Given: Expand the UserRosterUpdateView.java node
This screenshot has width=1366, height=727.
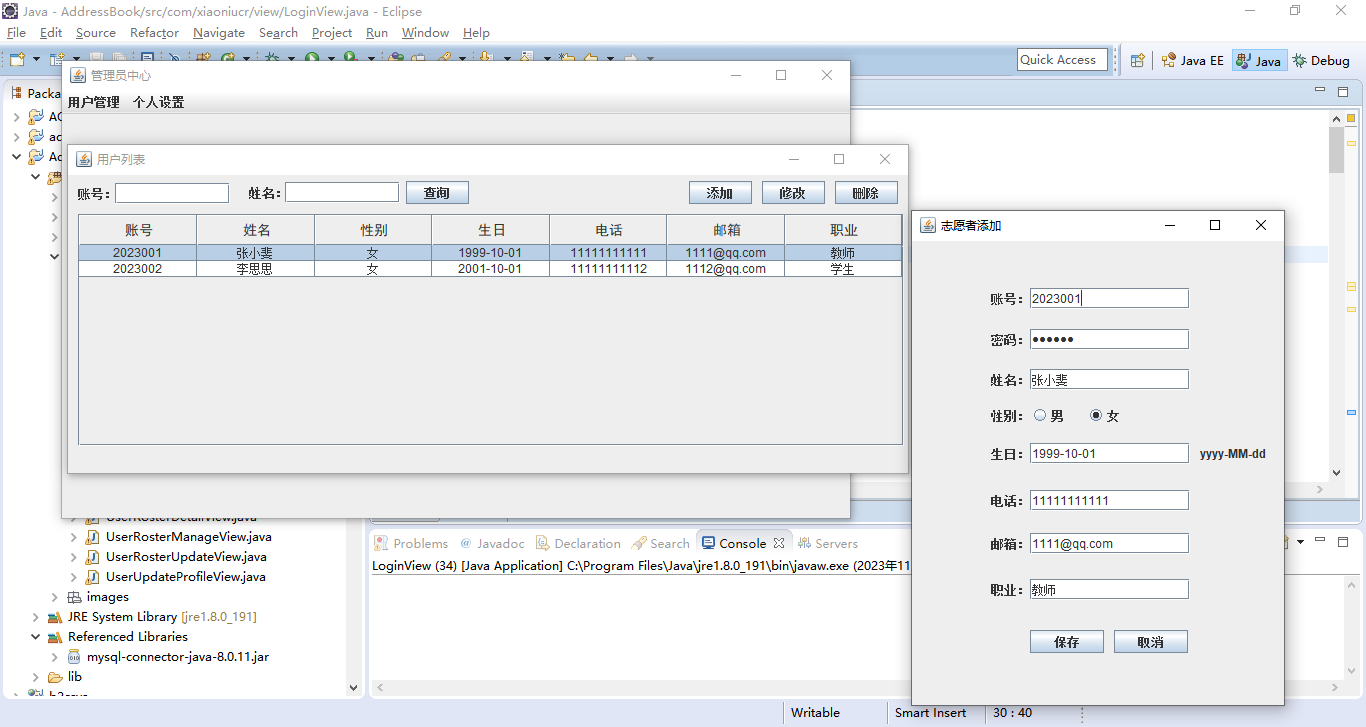Looking at the screenshot, I should 74,557.
